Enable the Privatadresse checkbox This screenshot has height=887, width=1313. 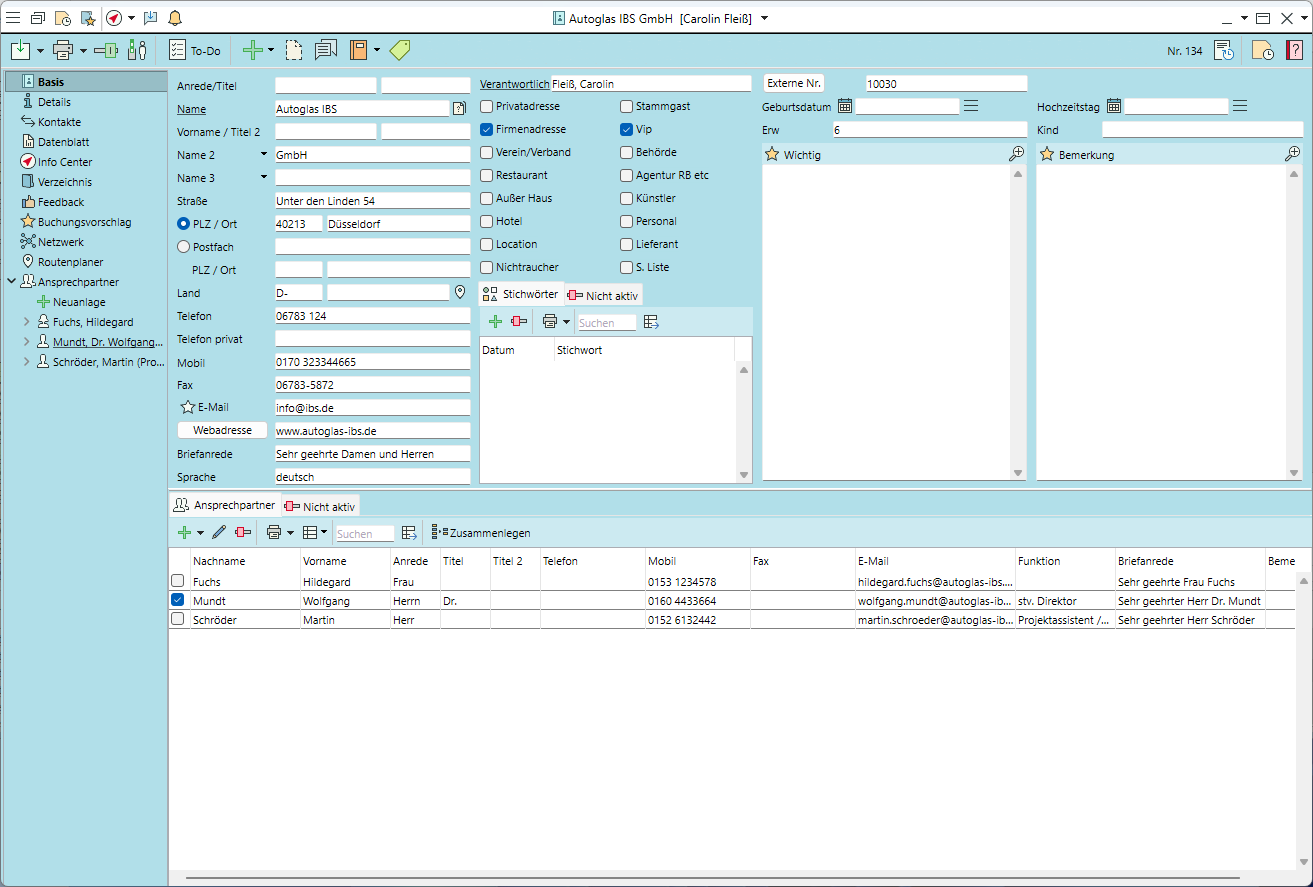487,106
